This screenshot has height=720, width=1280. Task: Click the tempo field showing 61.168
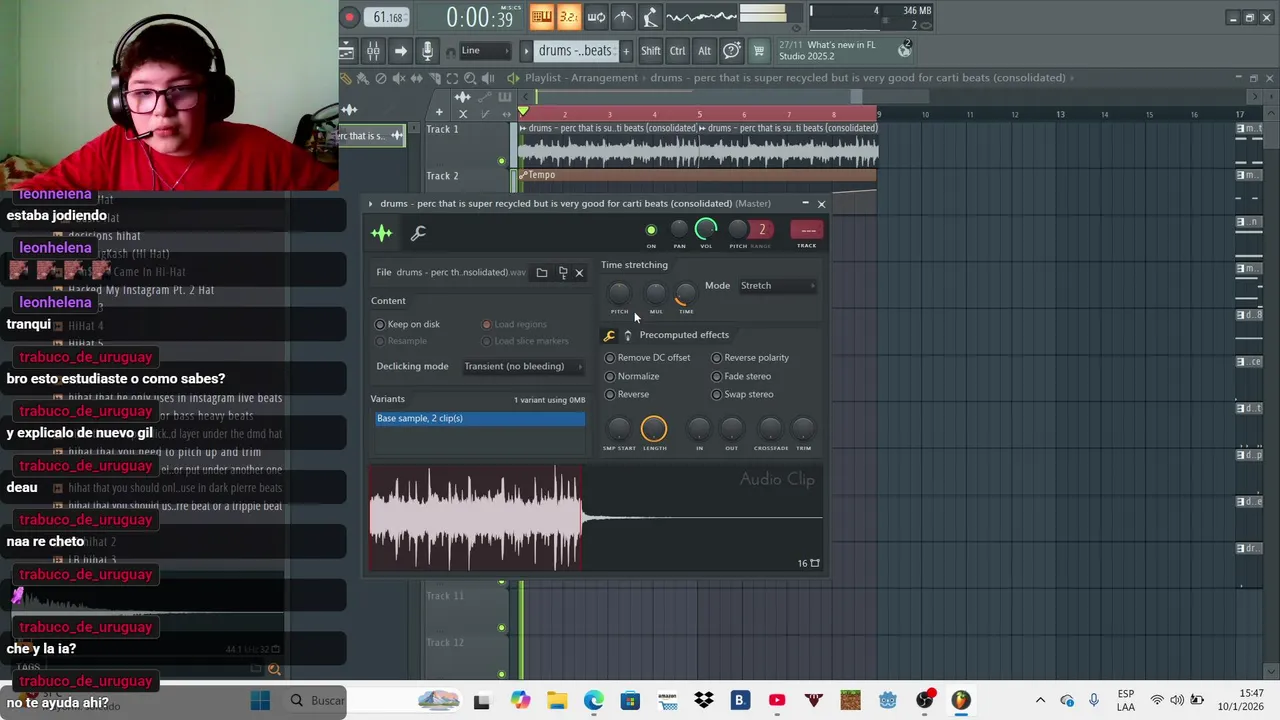(x=387, y=17)
